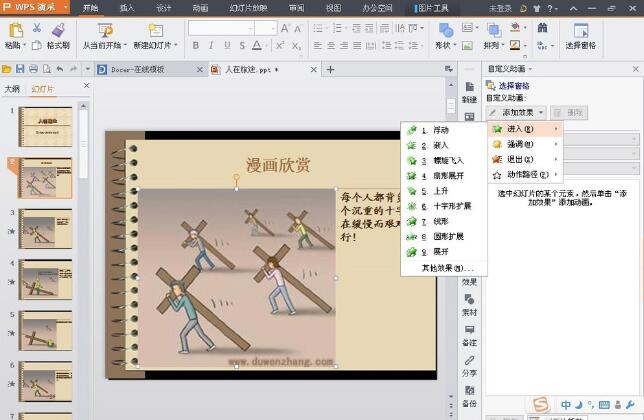Open the font color picker
The height and width of the screenshot is (420, 644).
tap(257, 46)
